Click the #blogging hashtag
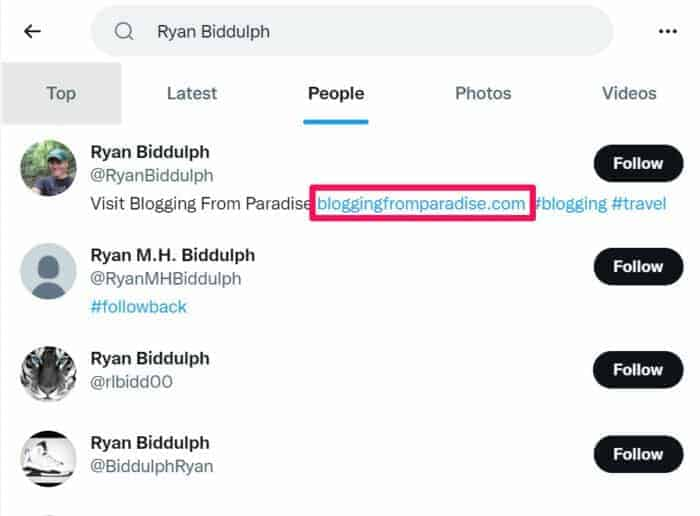The image size is (700, 516). [569, 203]
